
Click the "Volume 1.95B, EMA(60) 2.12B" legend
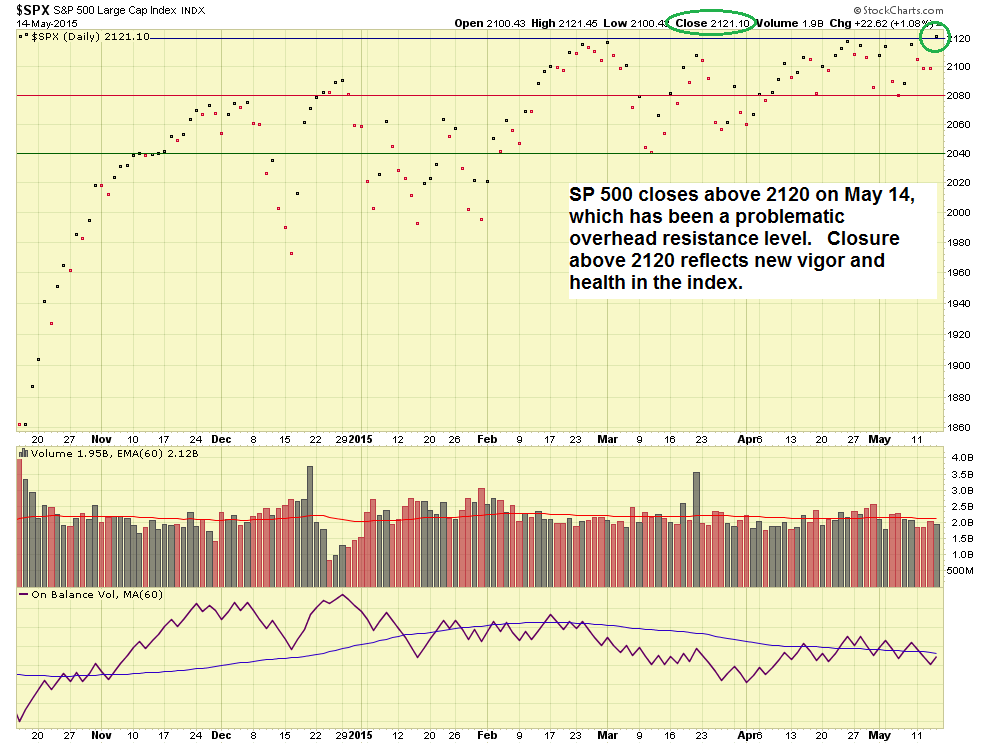(114, 453)
